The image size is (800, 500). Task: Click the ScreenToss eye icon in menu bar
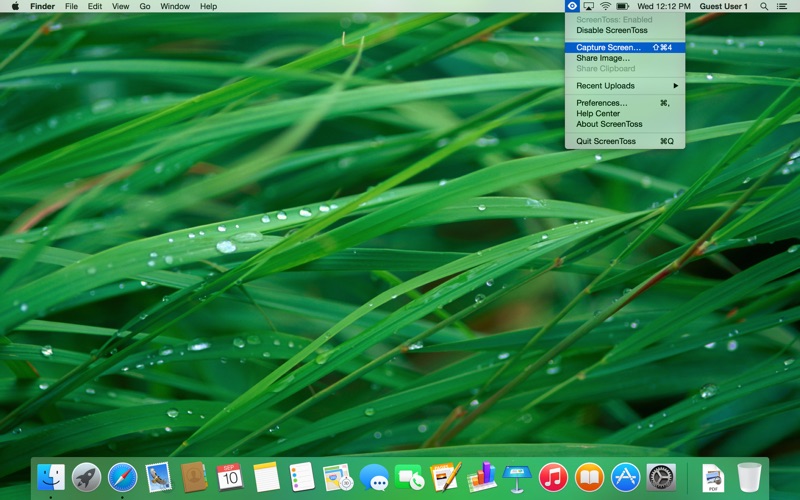coord(572,6)
